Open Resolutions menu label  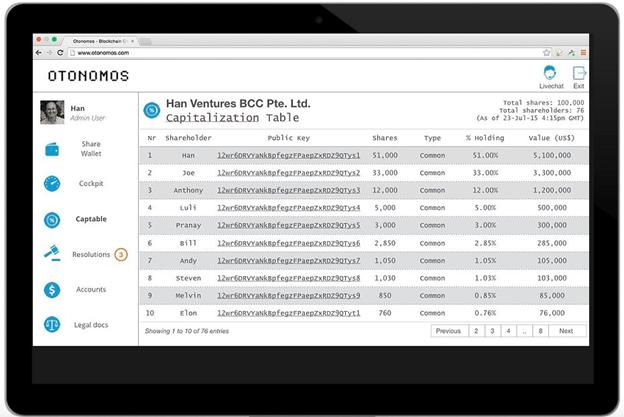[91, 254]
